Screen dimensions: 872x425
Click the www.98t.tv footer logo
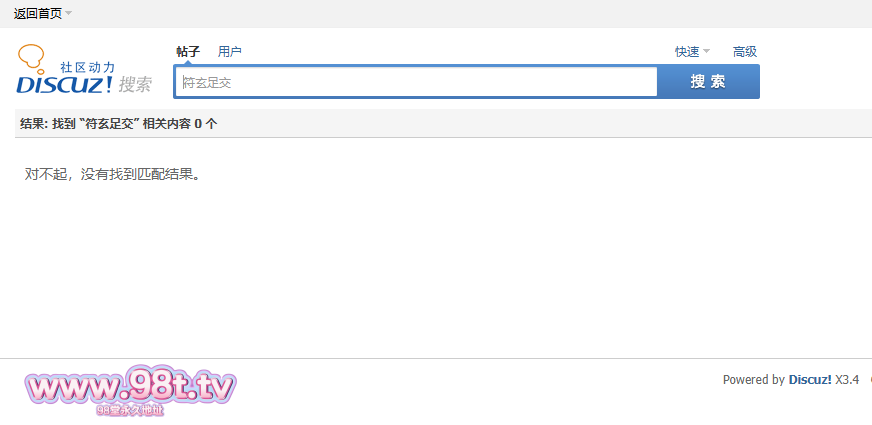tap(130, 387)
